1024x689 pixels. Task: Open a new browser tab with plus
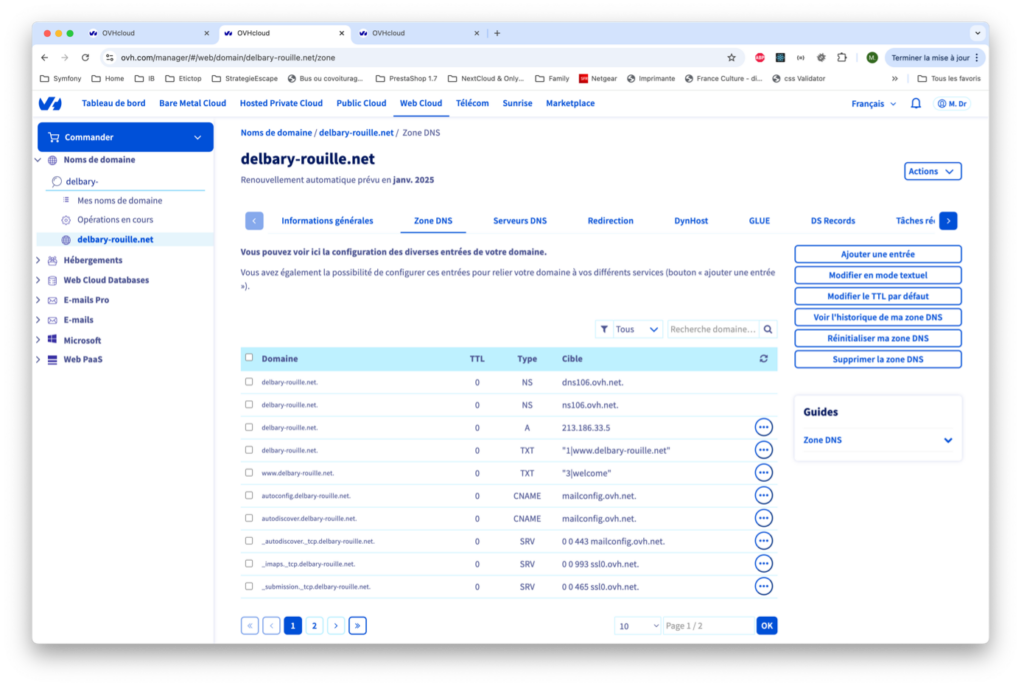tap(497, 33)
